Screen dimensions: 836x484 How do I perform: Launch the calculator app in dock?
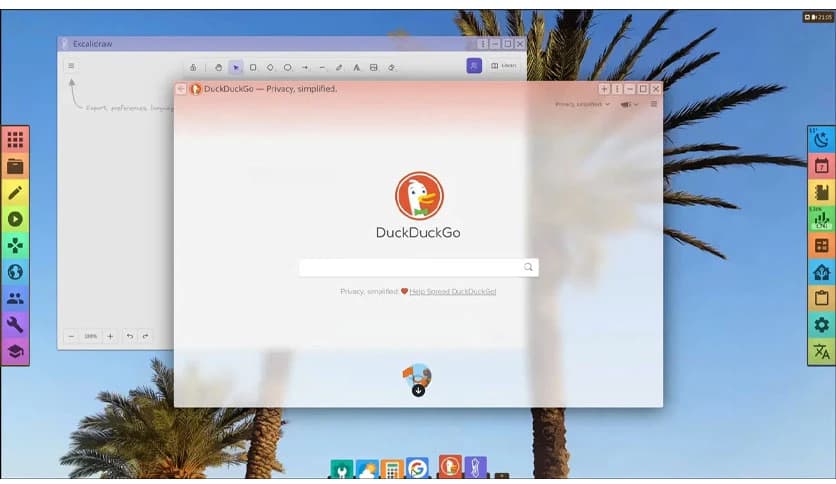click(392, 469)
